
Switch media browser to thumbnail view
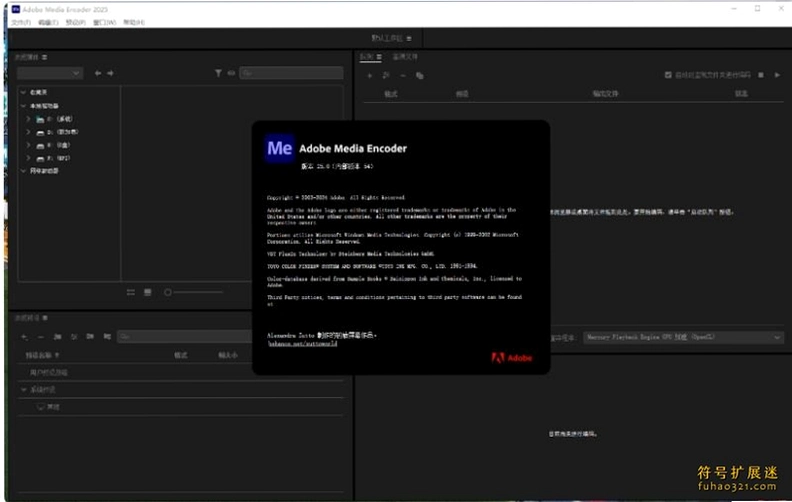click(x=147, y=292)
